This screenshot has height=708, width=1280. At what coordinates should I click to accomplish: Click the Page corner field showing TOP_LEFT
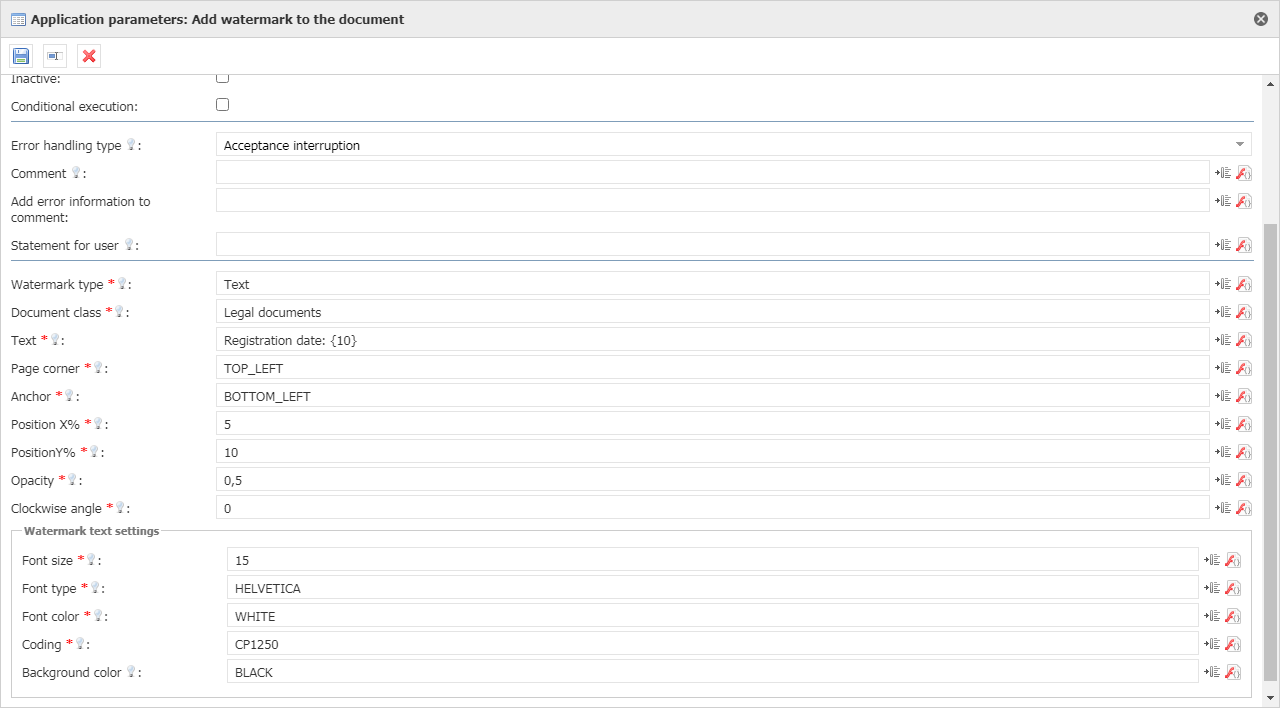(713, 368)
